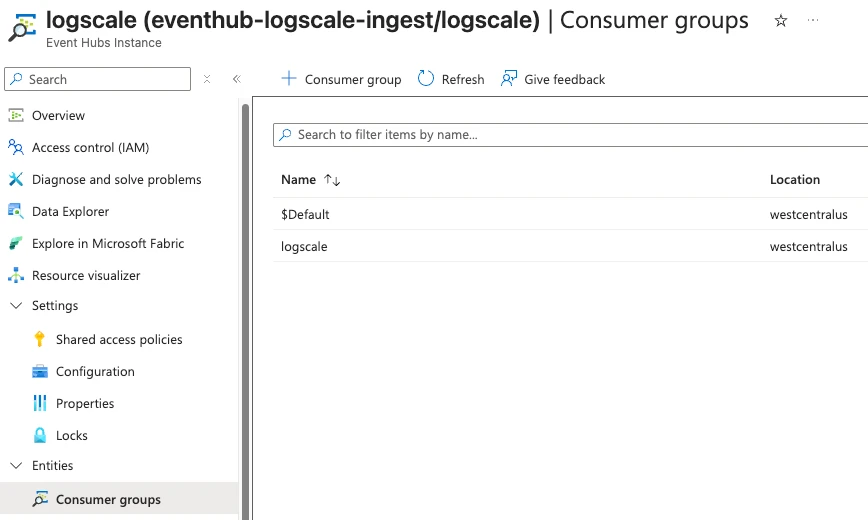Click the Location column header
Viewport: 868px width, 520px height.
point(794,179)
